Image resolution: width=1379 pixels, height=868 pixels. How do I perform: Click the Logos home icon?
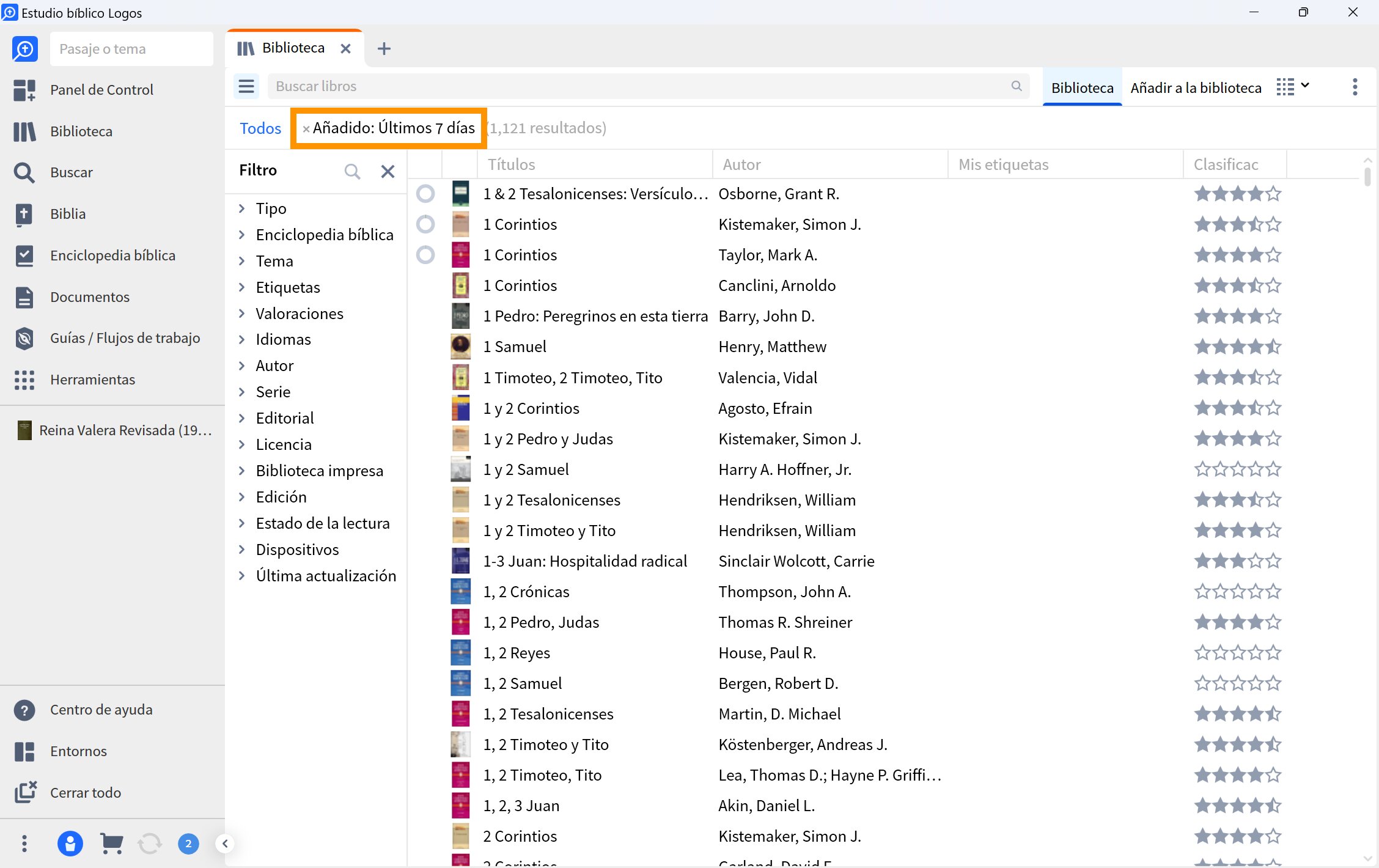[25, 49]
